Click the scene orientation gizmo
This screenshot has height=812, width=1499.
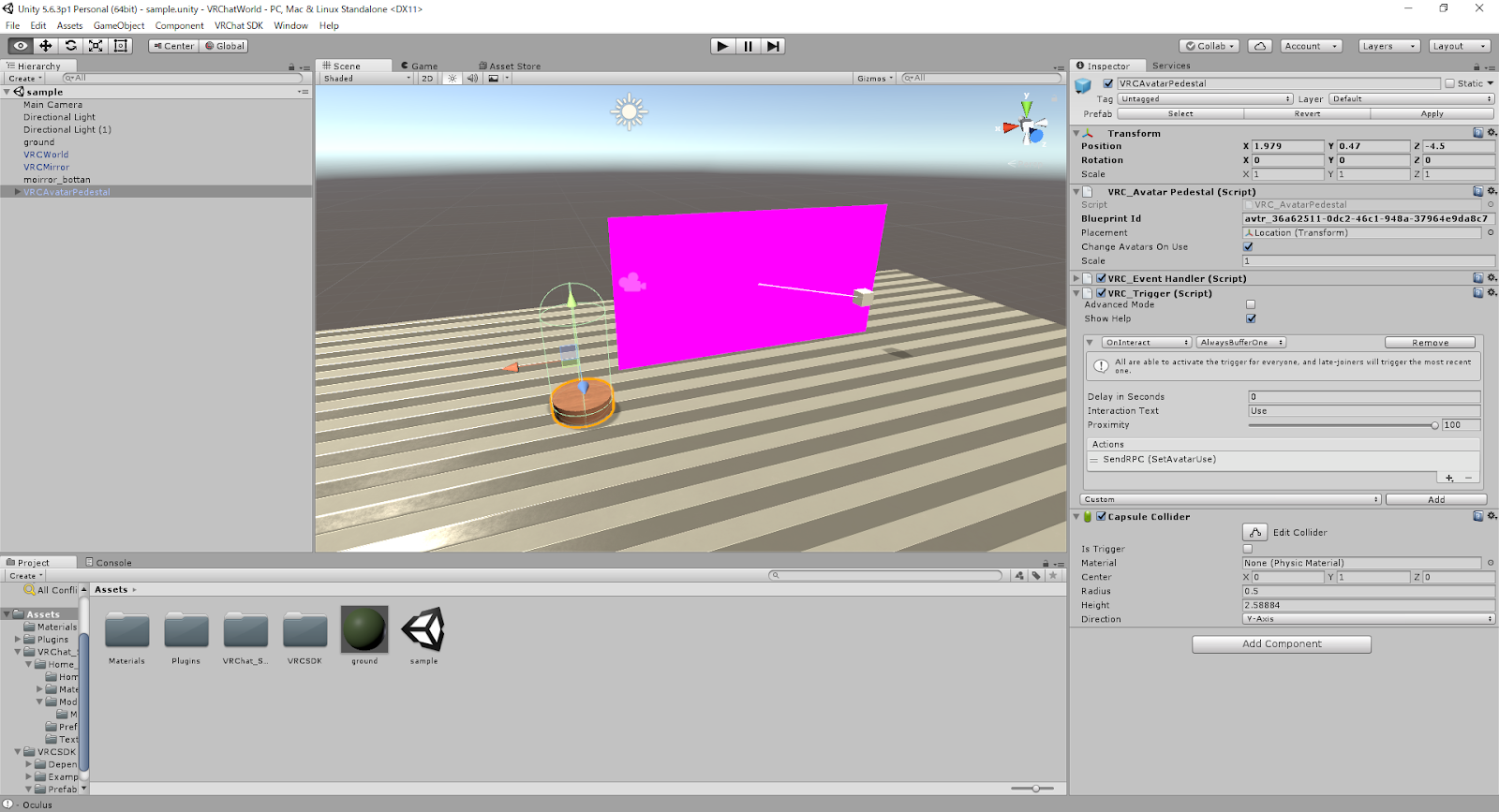pyautogui.click(x=1028, y=125)
